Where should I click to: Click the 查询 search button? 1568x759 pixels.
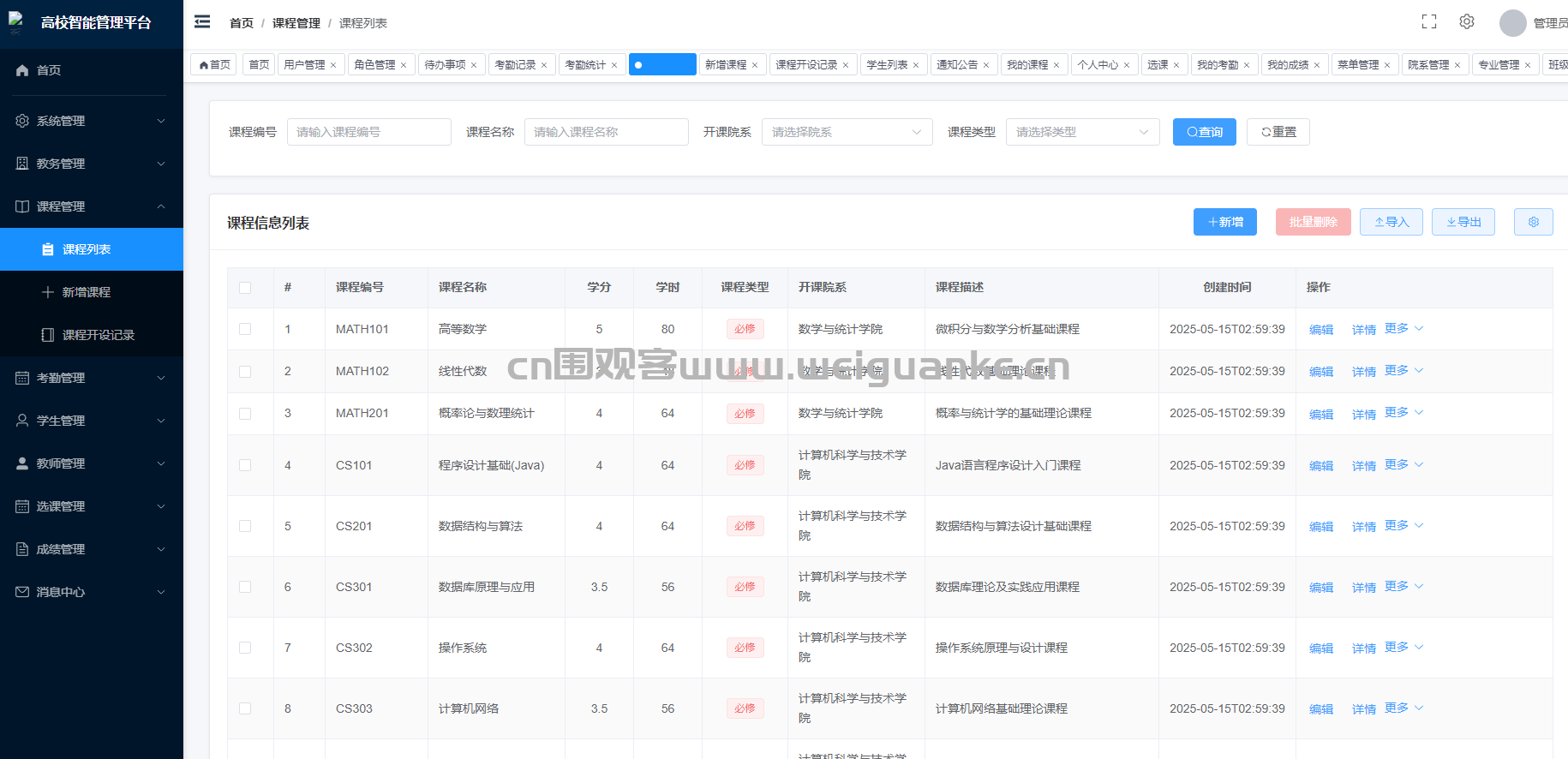point(1204,132)
